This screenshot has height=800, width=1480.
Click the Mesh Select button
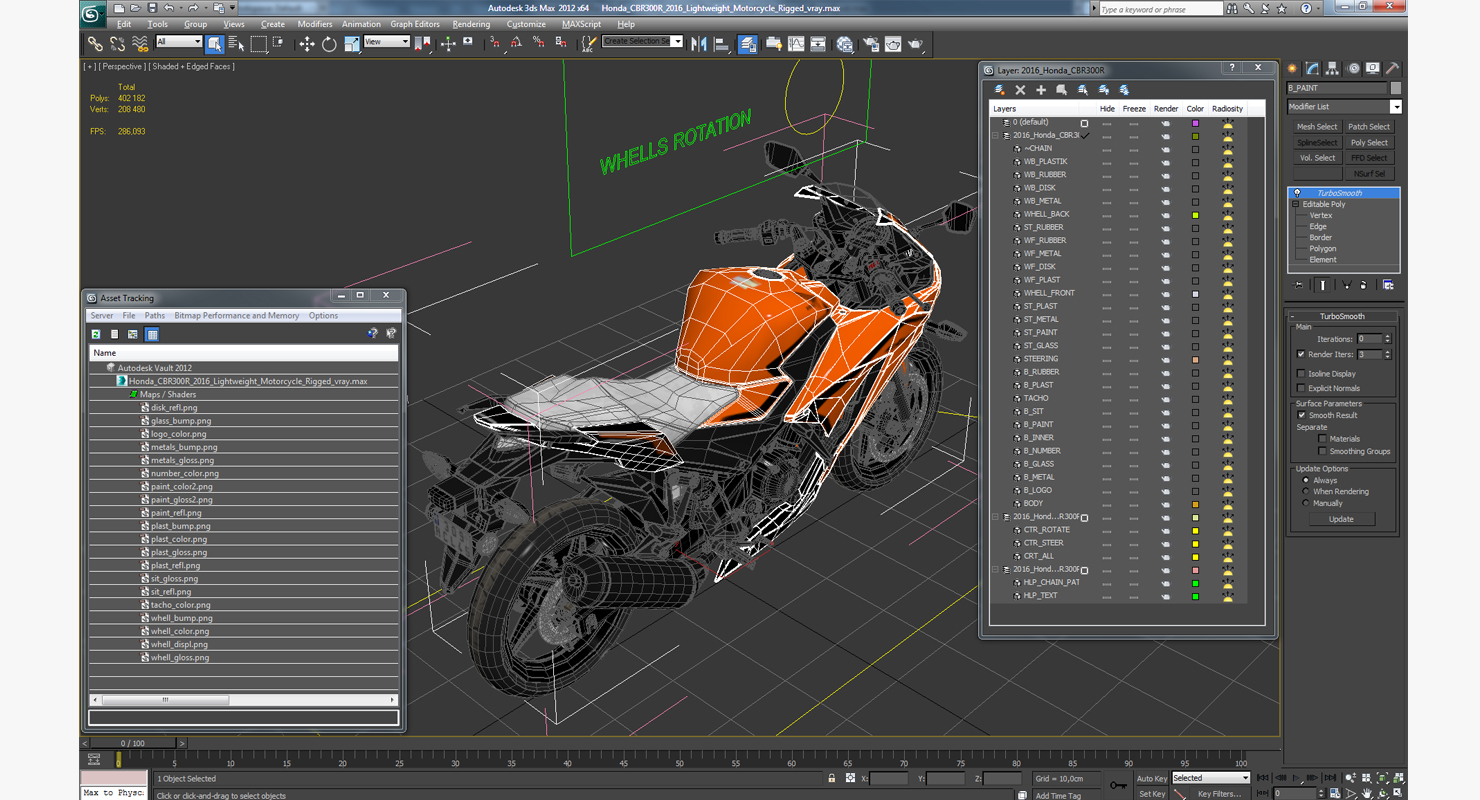(x=1317, y=127)
